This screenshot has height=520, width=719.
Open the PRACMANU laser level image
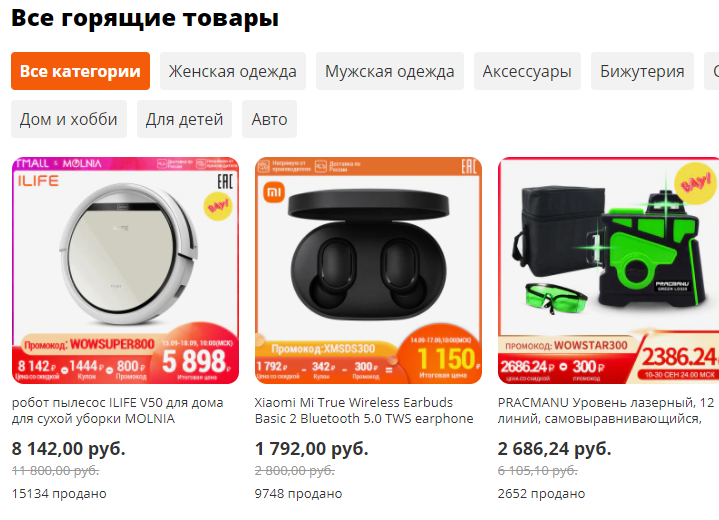pyautogui.click(x=608, y=271)
